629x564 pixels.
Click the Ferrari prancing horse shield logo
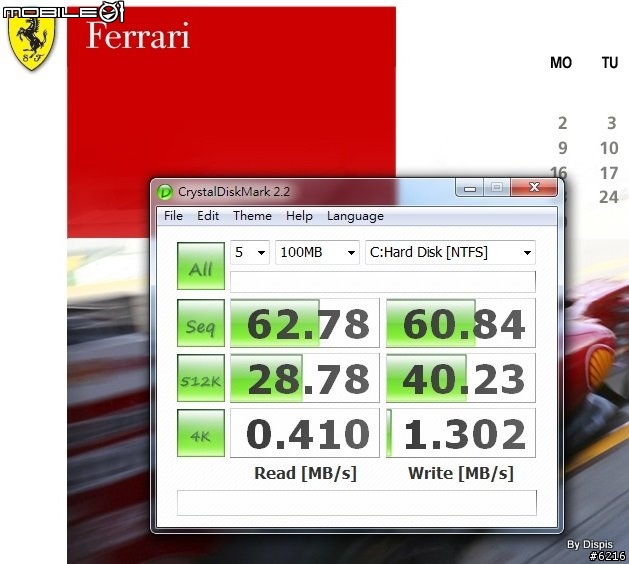point(32,43)
